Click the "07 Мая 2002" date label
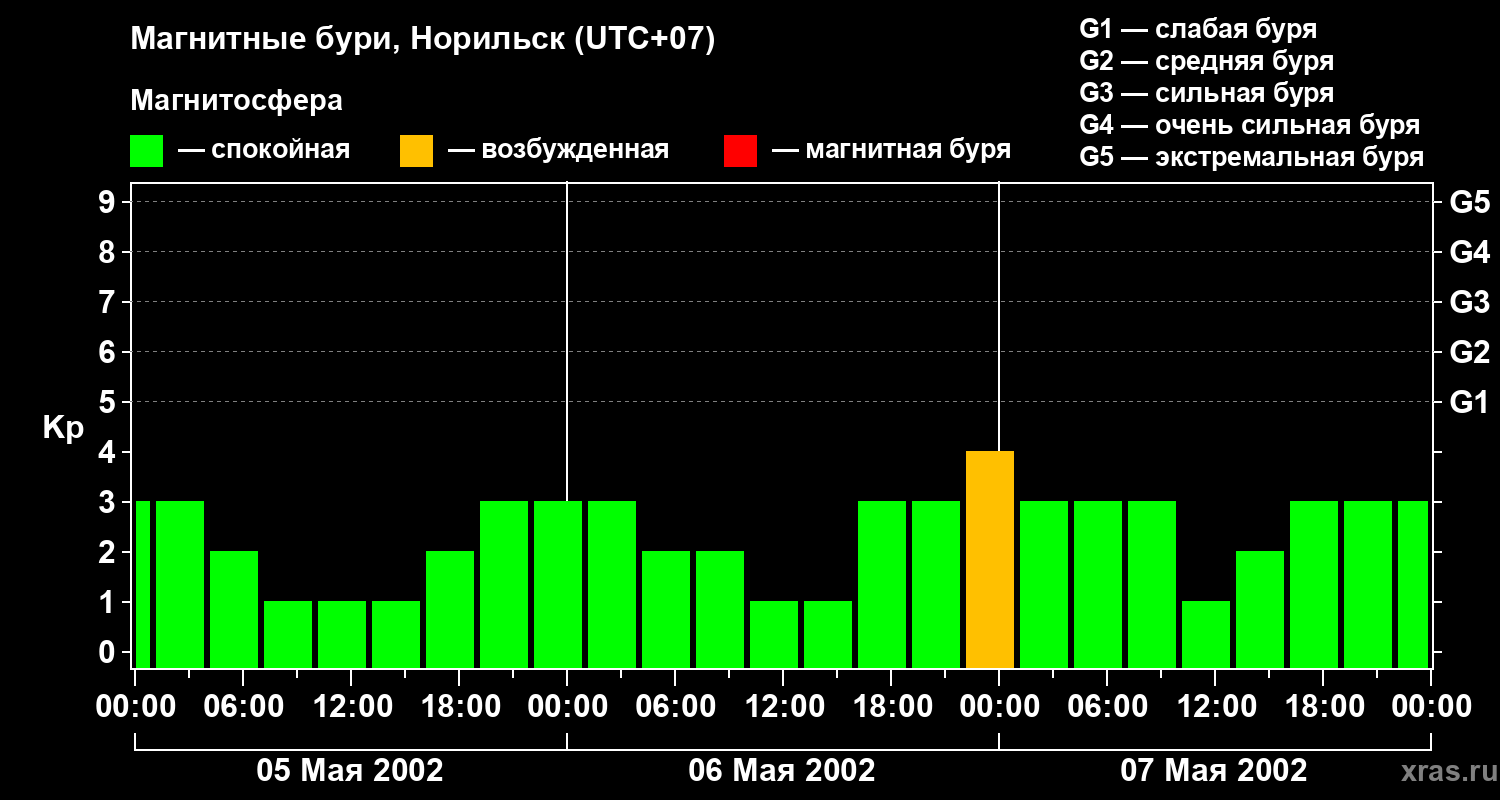The image size is (1500, 800). (1214, 770)
